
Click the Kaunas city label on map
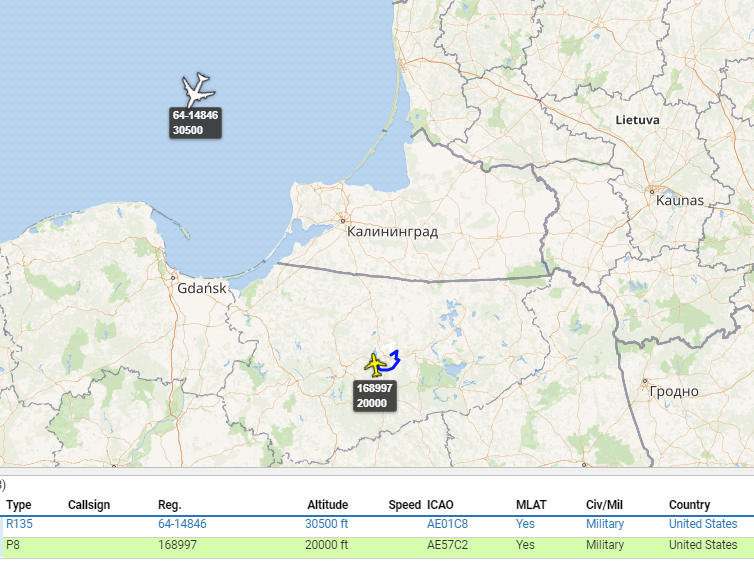679,200
